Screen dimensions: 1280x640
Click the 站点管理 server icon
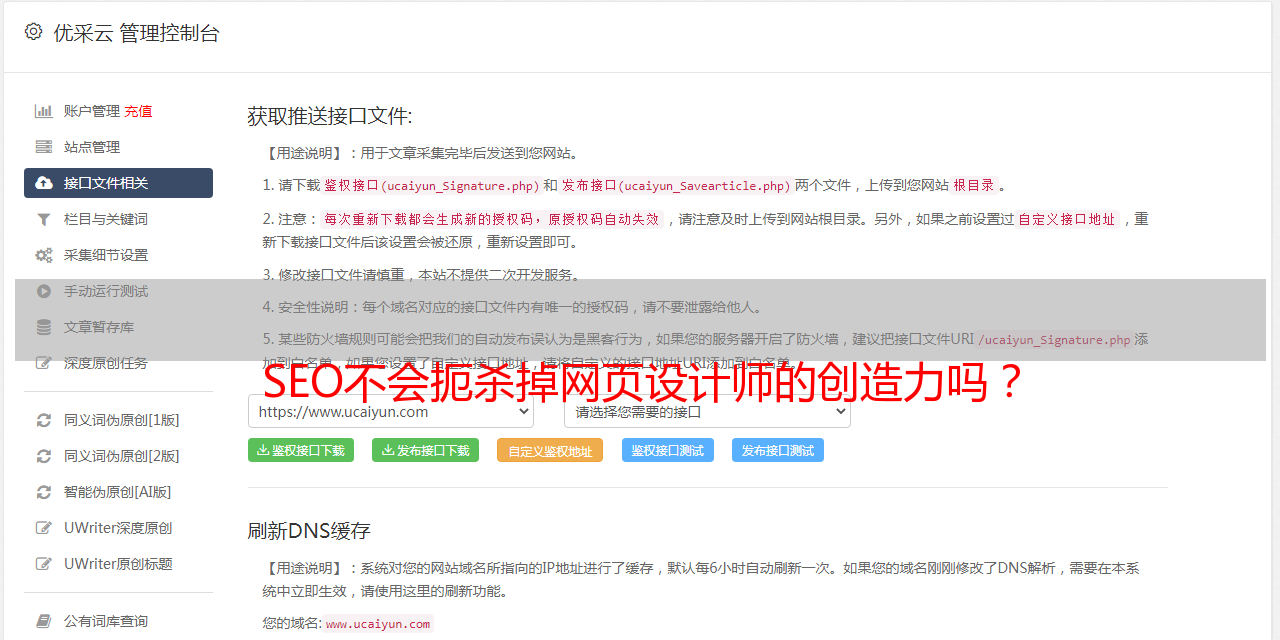pyautogui.click(x=44, y=147)
